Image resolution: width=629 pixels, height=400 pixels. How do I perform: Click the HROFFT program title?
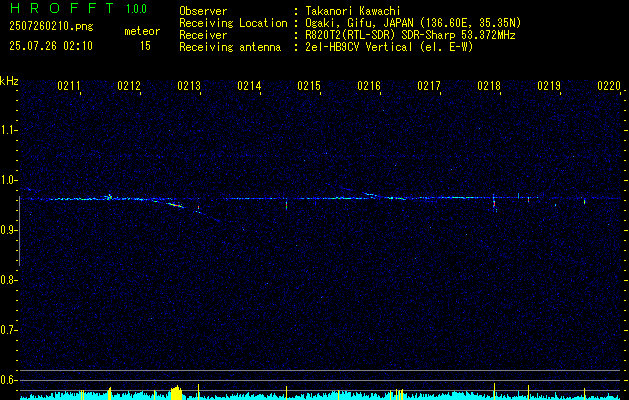(x=62, y=8)
